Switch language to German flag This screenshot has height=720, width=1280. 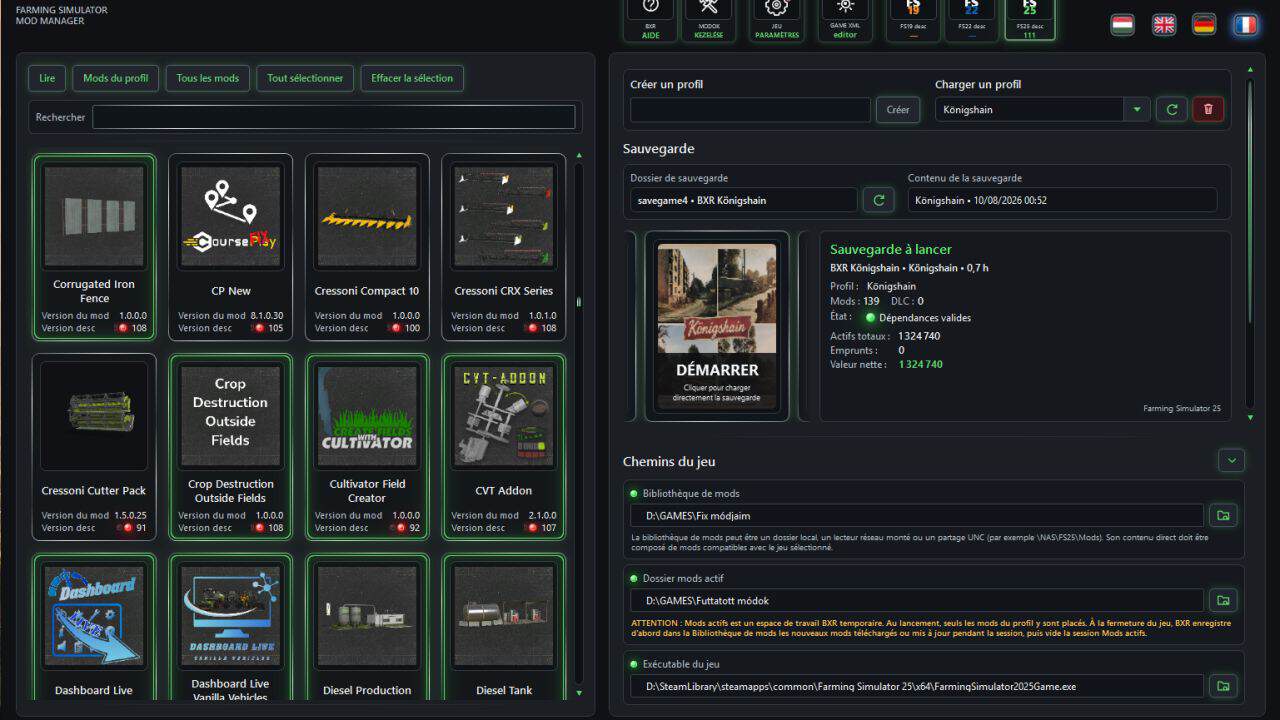pyautogui.click(x=1204, y=25)
